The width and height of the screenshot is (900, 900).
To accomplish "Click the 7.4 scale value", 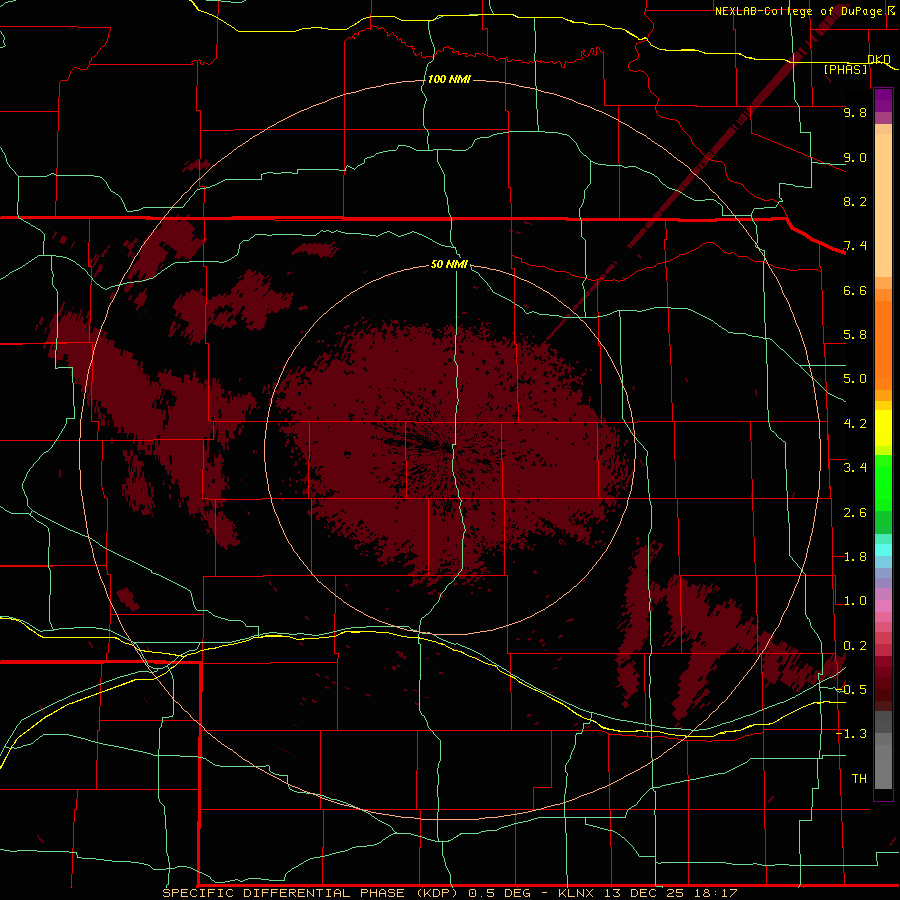I will [x=855, y=246].
